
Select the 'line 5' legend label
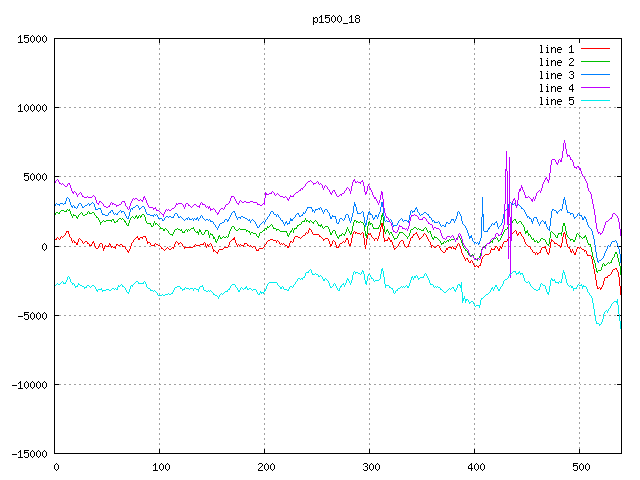point(557,101)
